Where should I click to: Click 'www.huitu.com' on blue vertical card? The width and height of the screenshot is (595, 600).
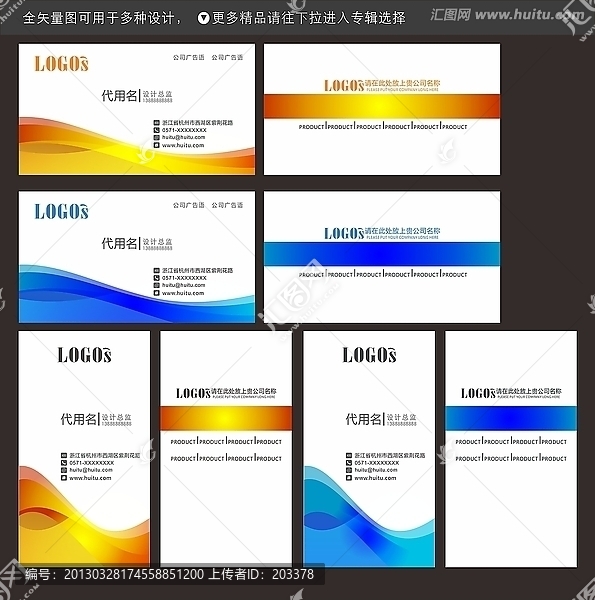(375, 478)
